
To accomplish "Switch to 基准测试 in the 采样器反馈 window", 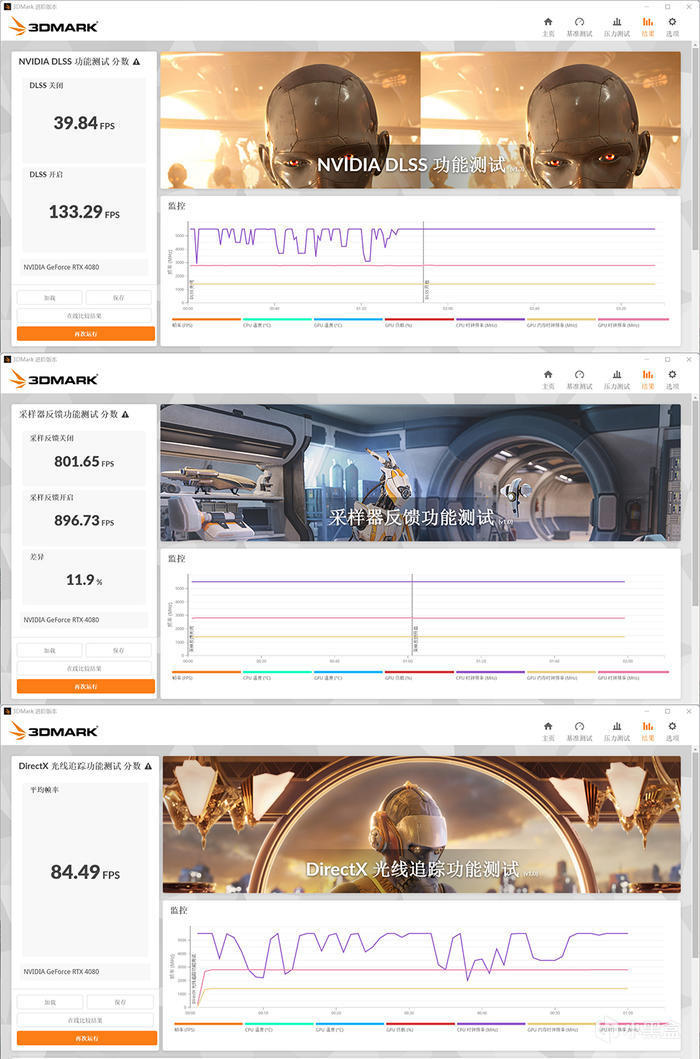I will 579,380.
